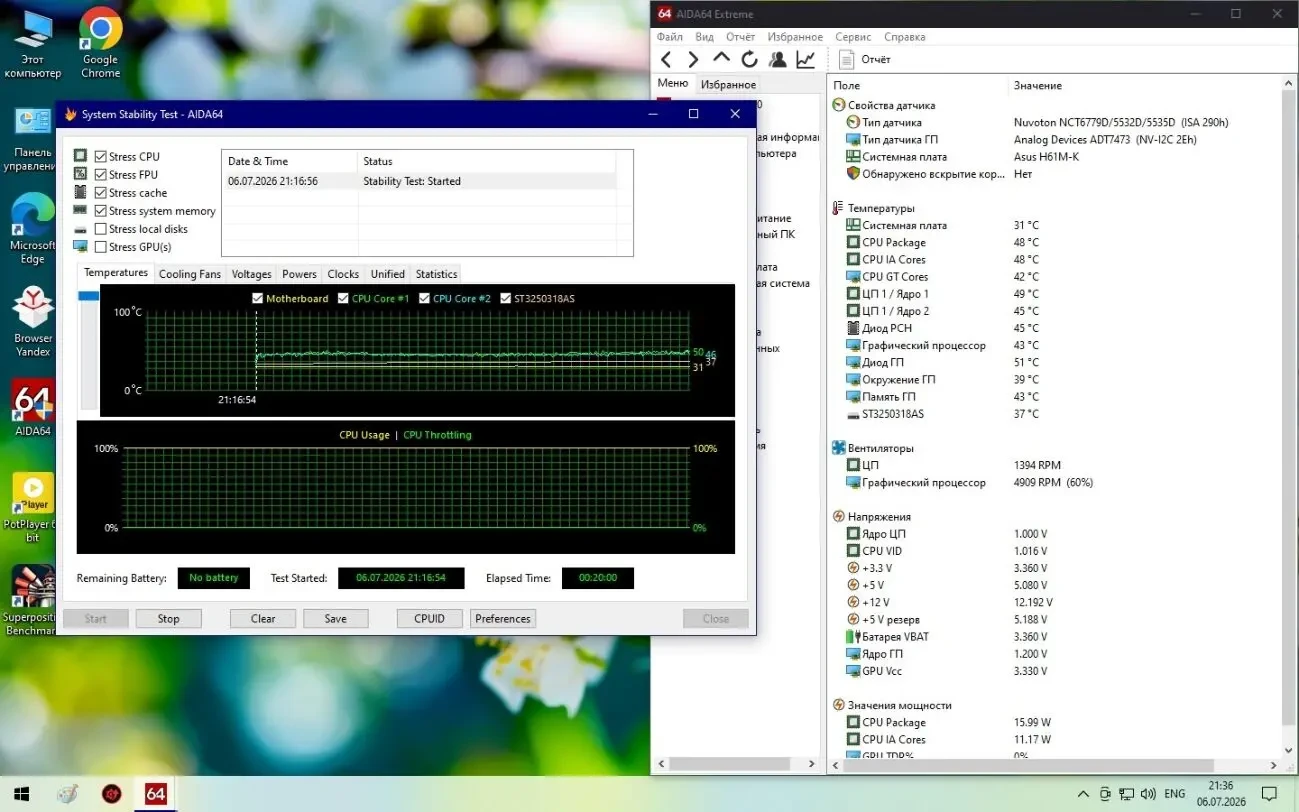Enable Stress GPU(s) checkbox
The width and height of the screenshot is (1299, 812).
click(100, 247)
